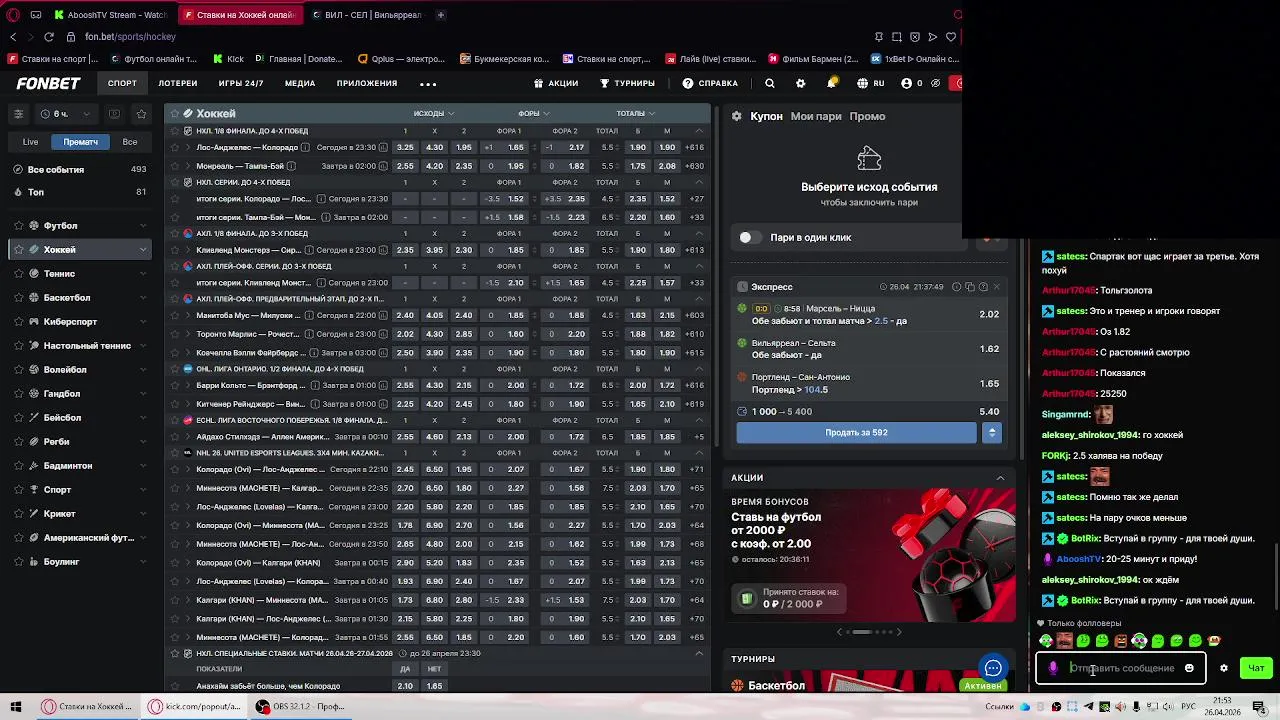1280x720 pixels.
Task: Select 3.25 odds for Лос-Анджелес win
Action: [405, 147]
